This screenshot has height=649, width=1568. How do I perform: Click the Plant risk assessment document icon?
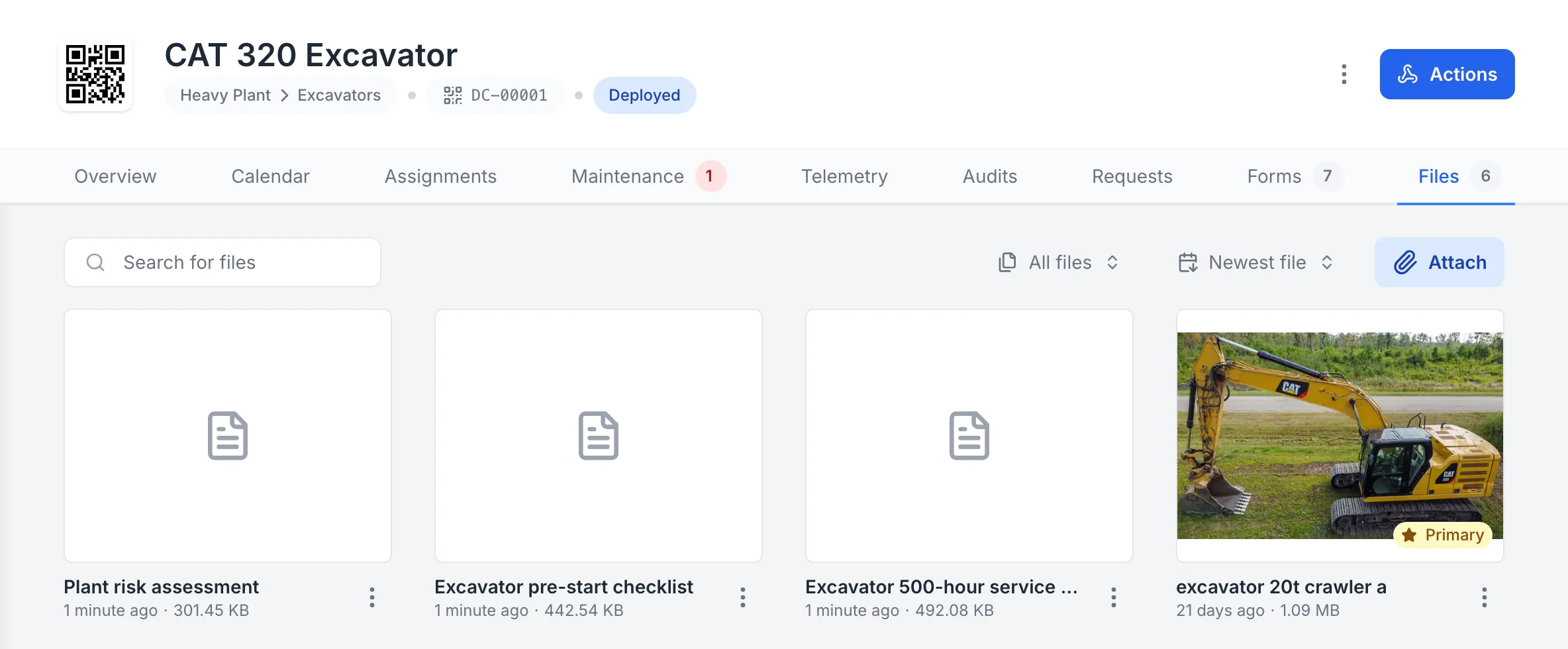click(x=228, y=436)
